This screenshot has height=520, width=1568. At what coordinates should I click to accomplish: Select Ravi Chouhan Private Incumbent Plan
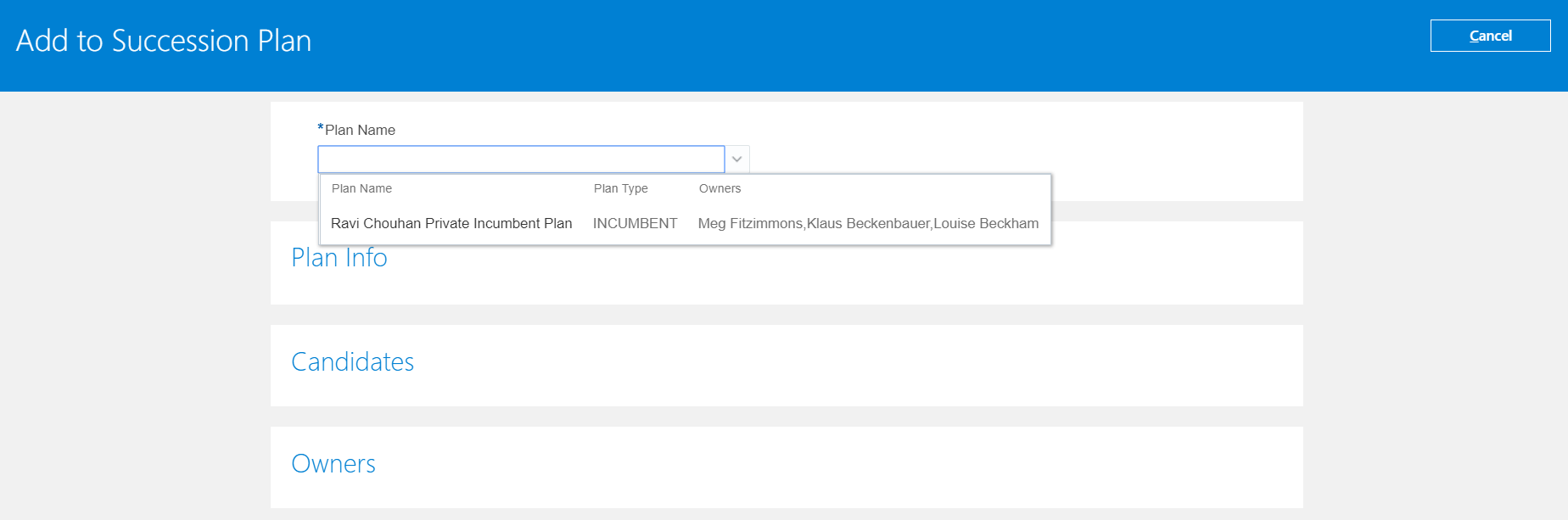pos(451,223)
